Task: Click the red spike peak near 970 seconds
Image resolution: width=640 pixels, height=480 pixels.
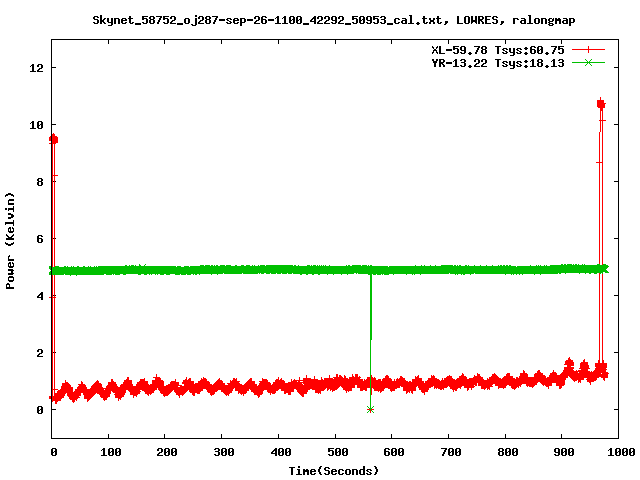Action: (x=601, y=104)
